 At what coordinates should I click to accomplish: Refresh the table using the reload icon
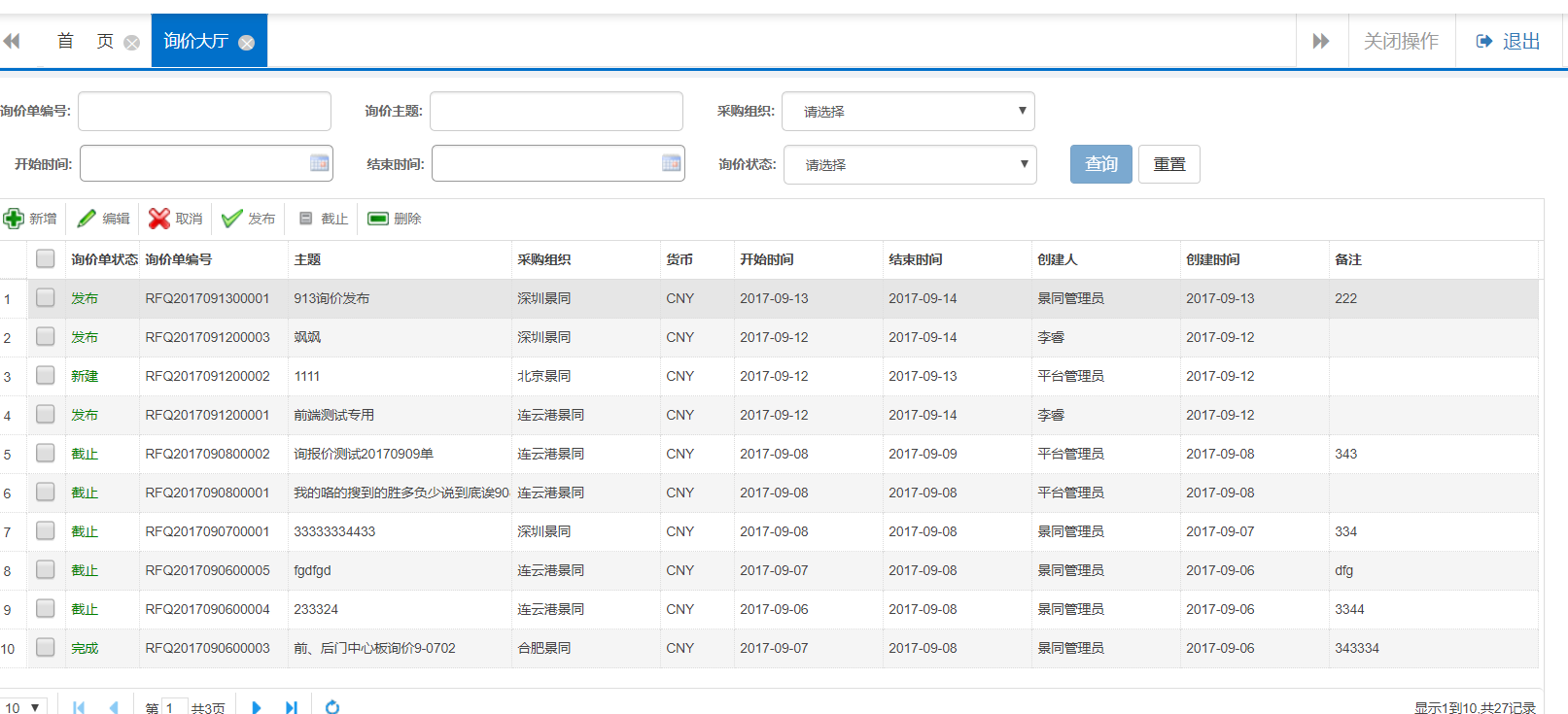332,707
